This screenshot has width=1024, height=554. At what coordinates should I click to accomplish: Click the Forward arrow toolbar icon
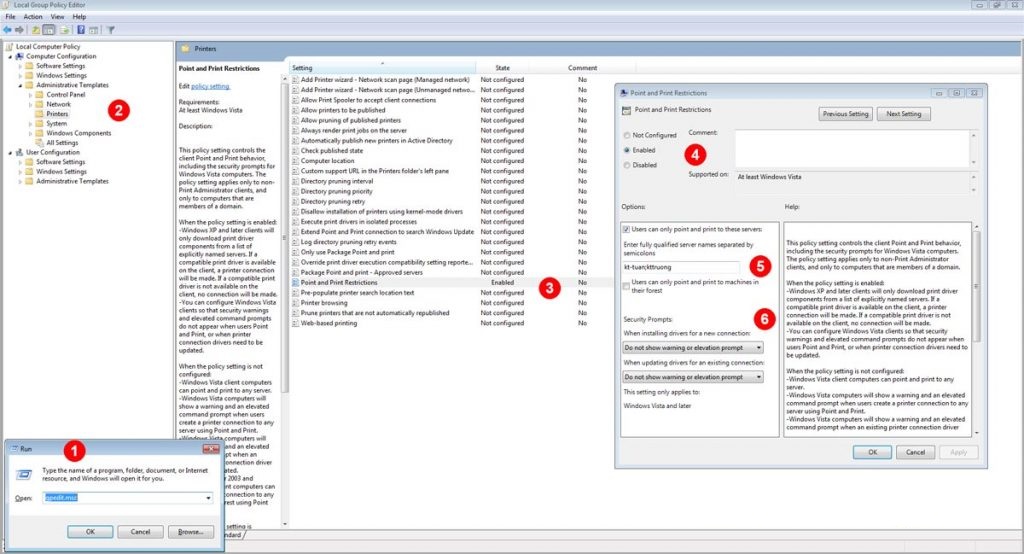tap(20, 30)
